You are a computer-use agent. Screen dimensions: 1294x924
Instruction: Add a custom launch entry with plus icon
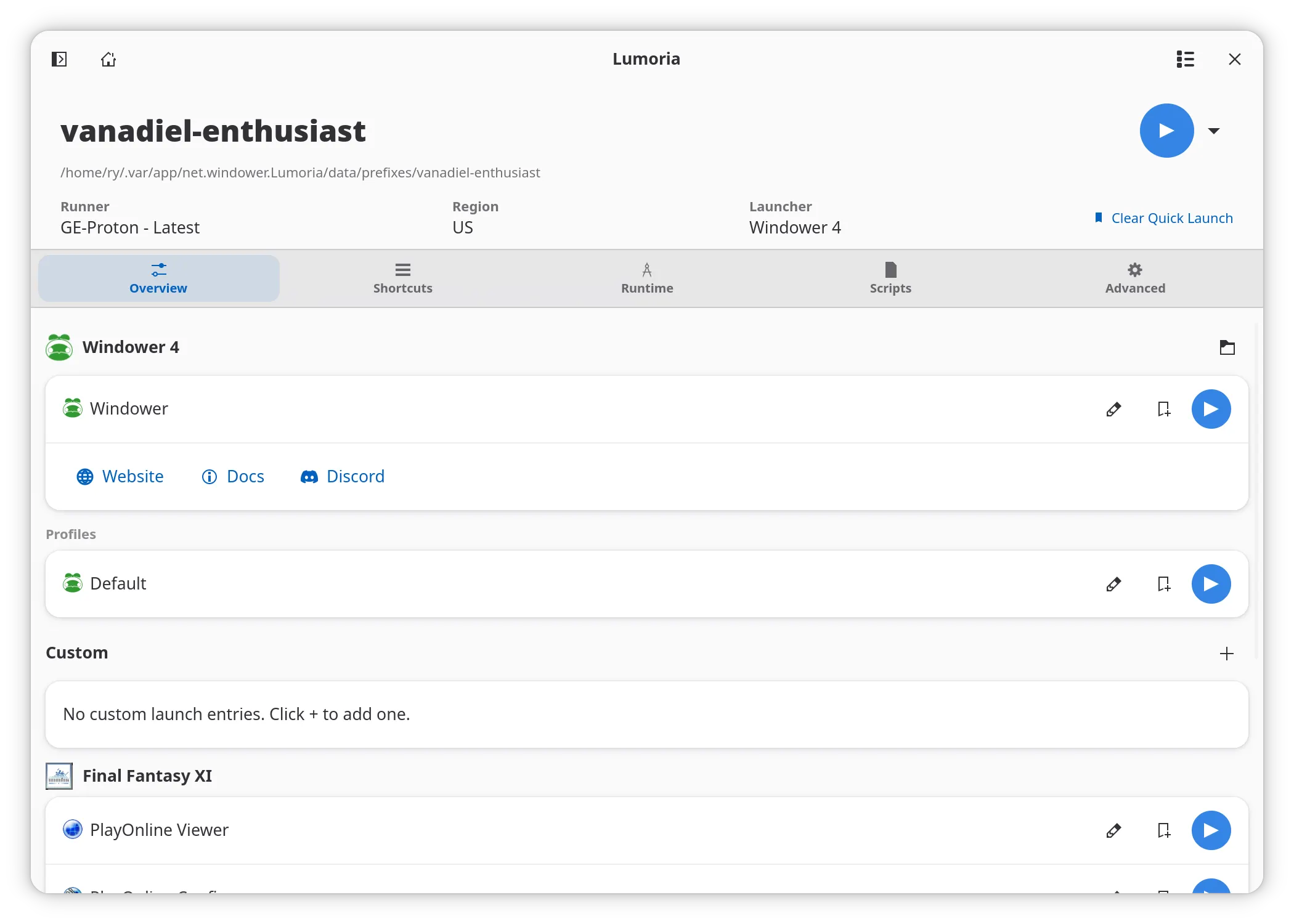coord(1227,654)
